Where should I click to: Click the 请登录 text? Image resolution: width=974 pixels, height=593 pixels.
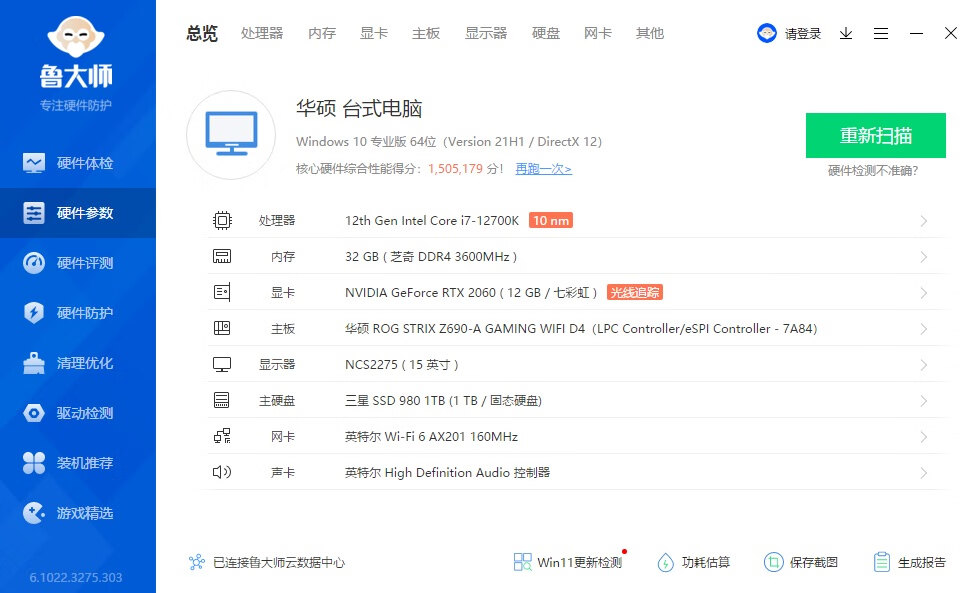coord(803,34)
